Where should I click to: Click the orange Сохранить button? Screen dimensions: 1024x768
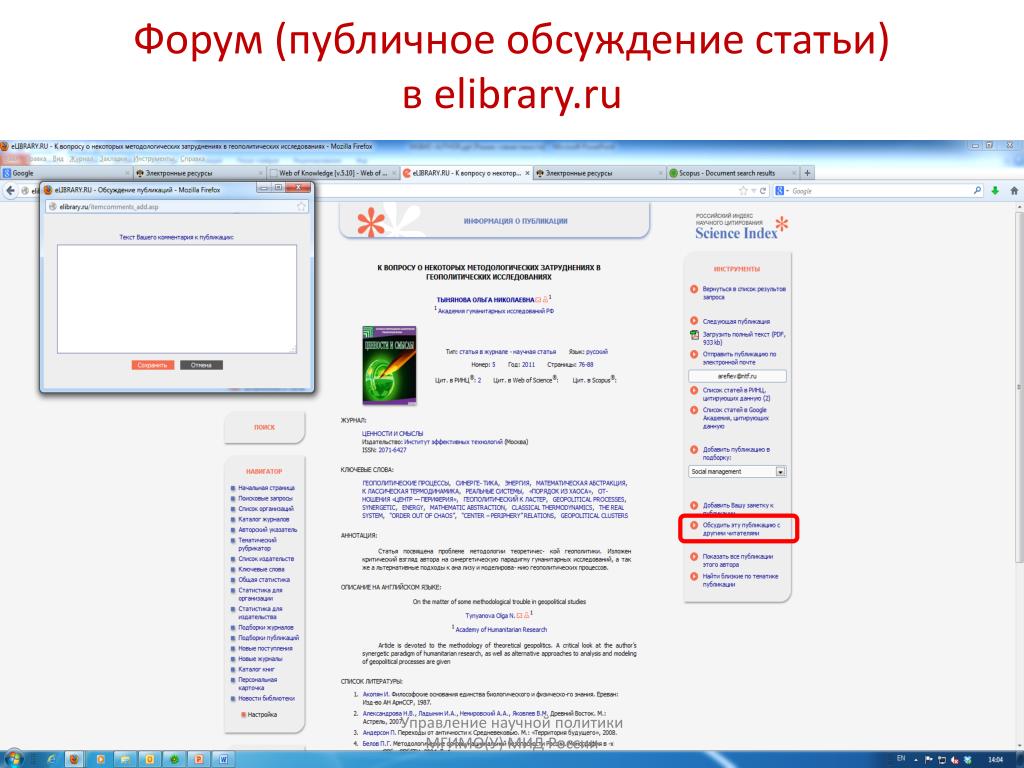(x=153, y=365)
